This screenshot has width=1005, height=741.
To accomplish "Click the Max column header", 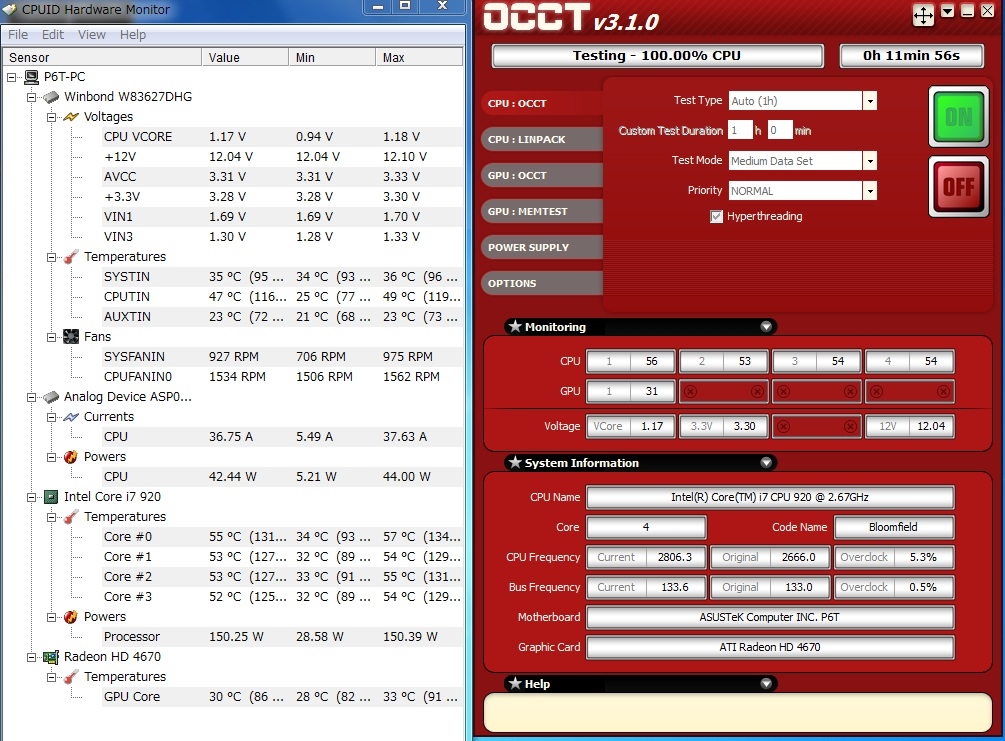I will 419,57.
